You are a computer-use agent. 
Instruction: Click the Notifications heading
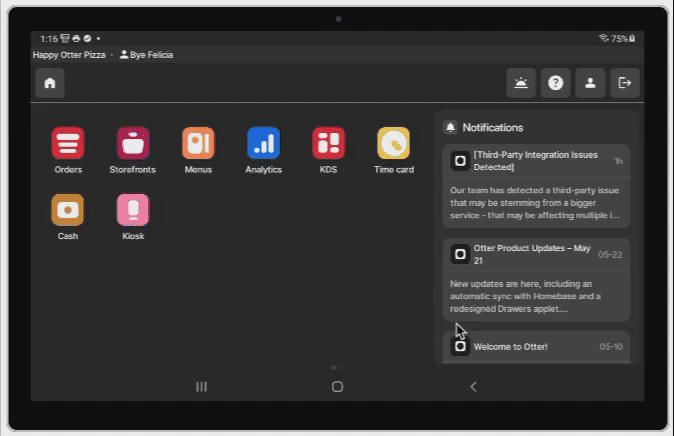click(x=493, y=127)
